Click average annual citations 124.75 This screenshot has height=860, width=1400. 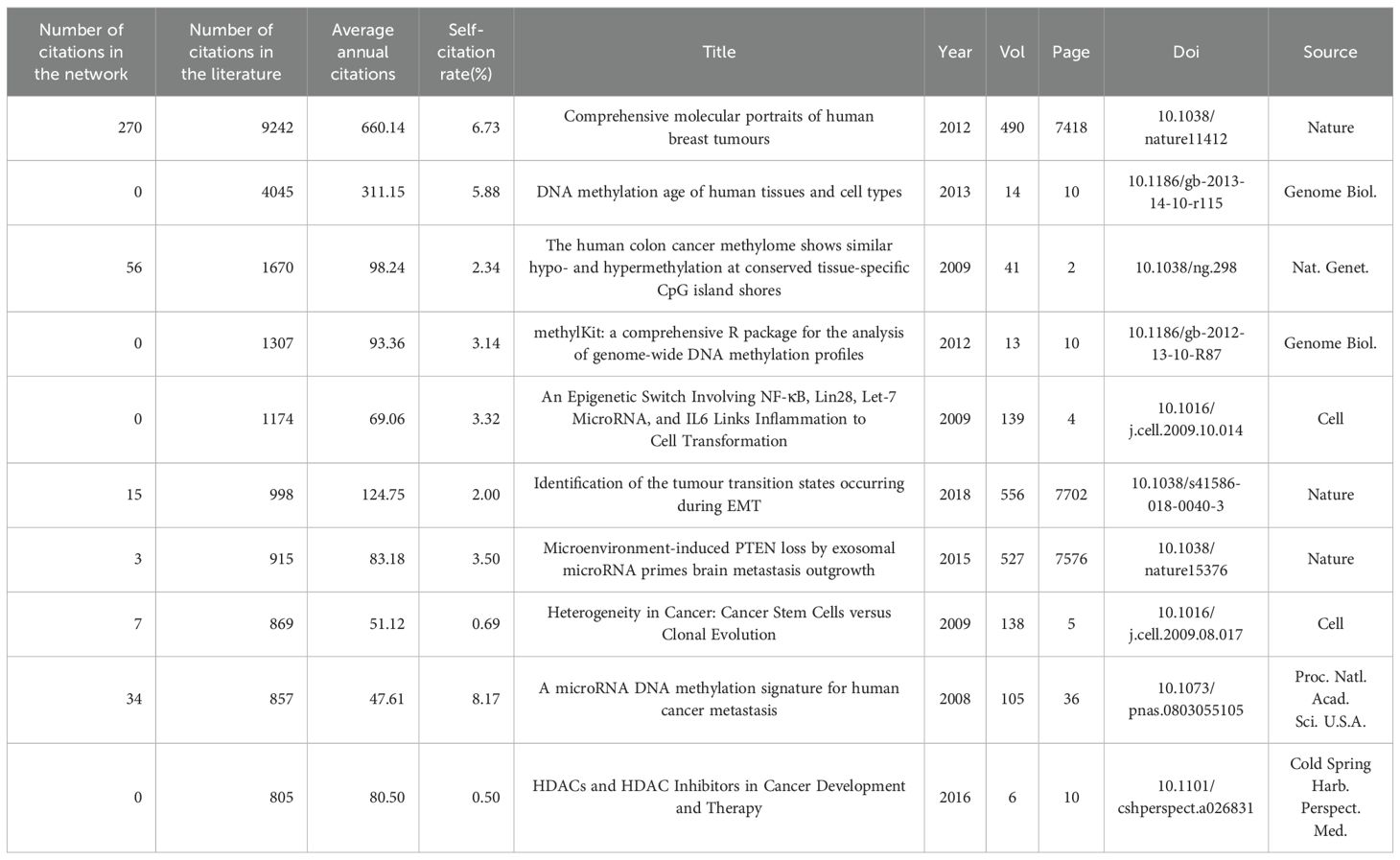click(x=382, y=495)
